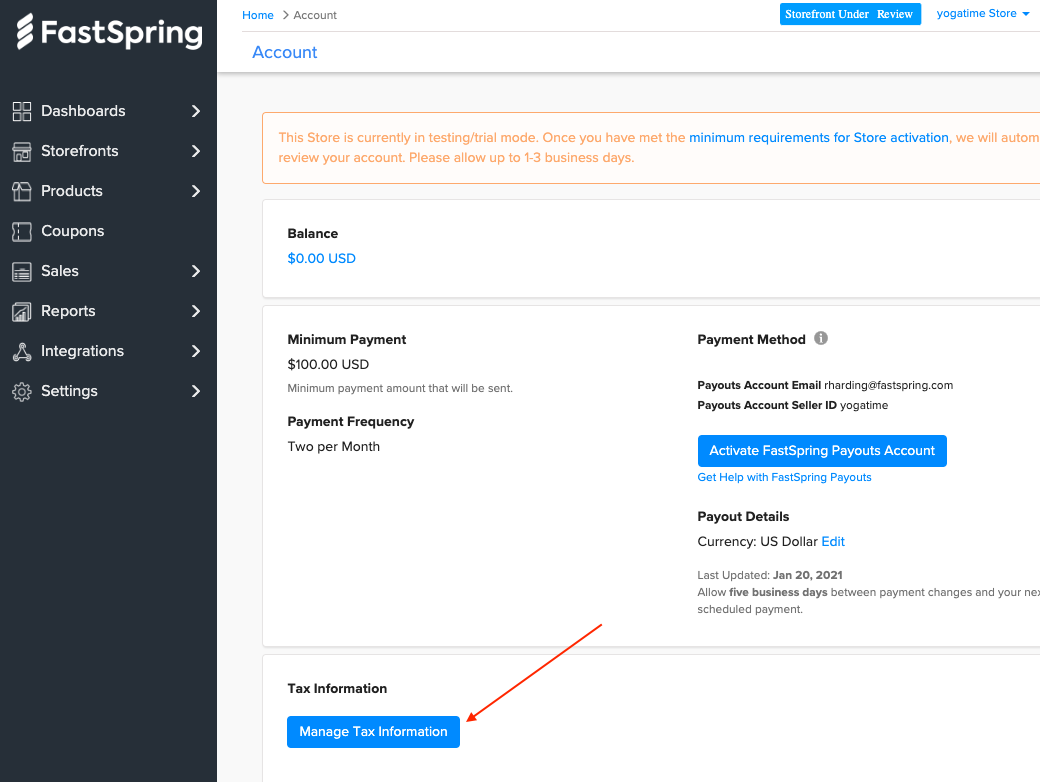
Task: Click the Sales list icon
Action: point(22,271)
